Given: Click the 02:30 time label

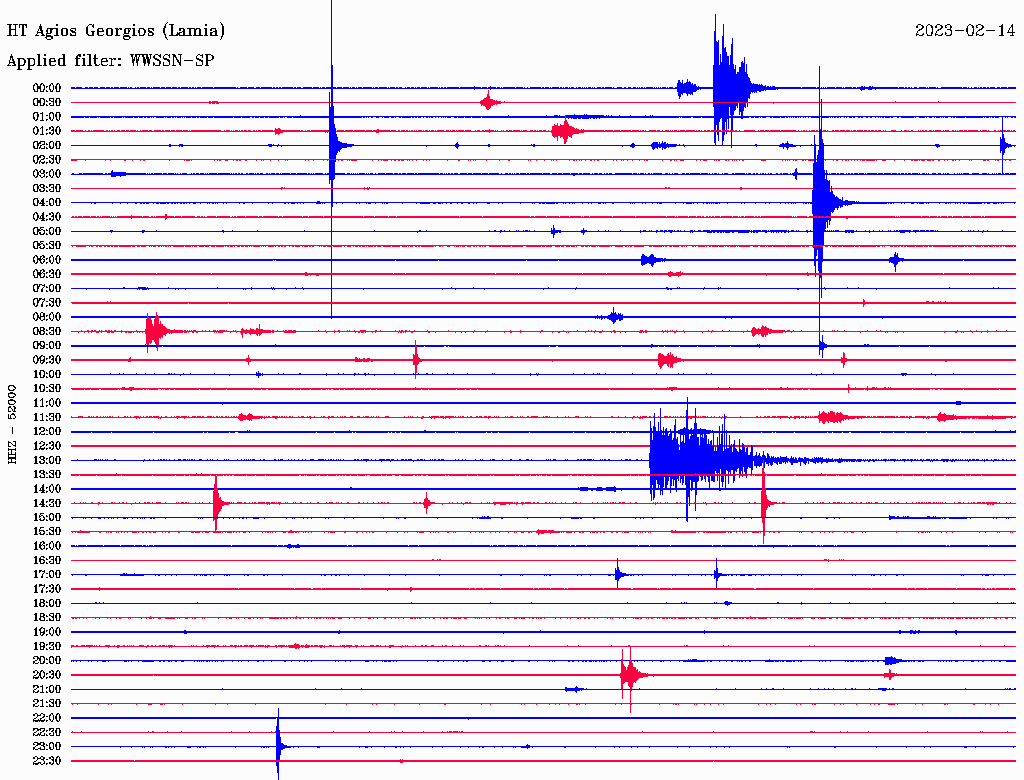Looking at the screenshot, I should (47, 160).
